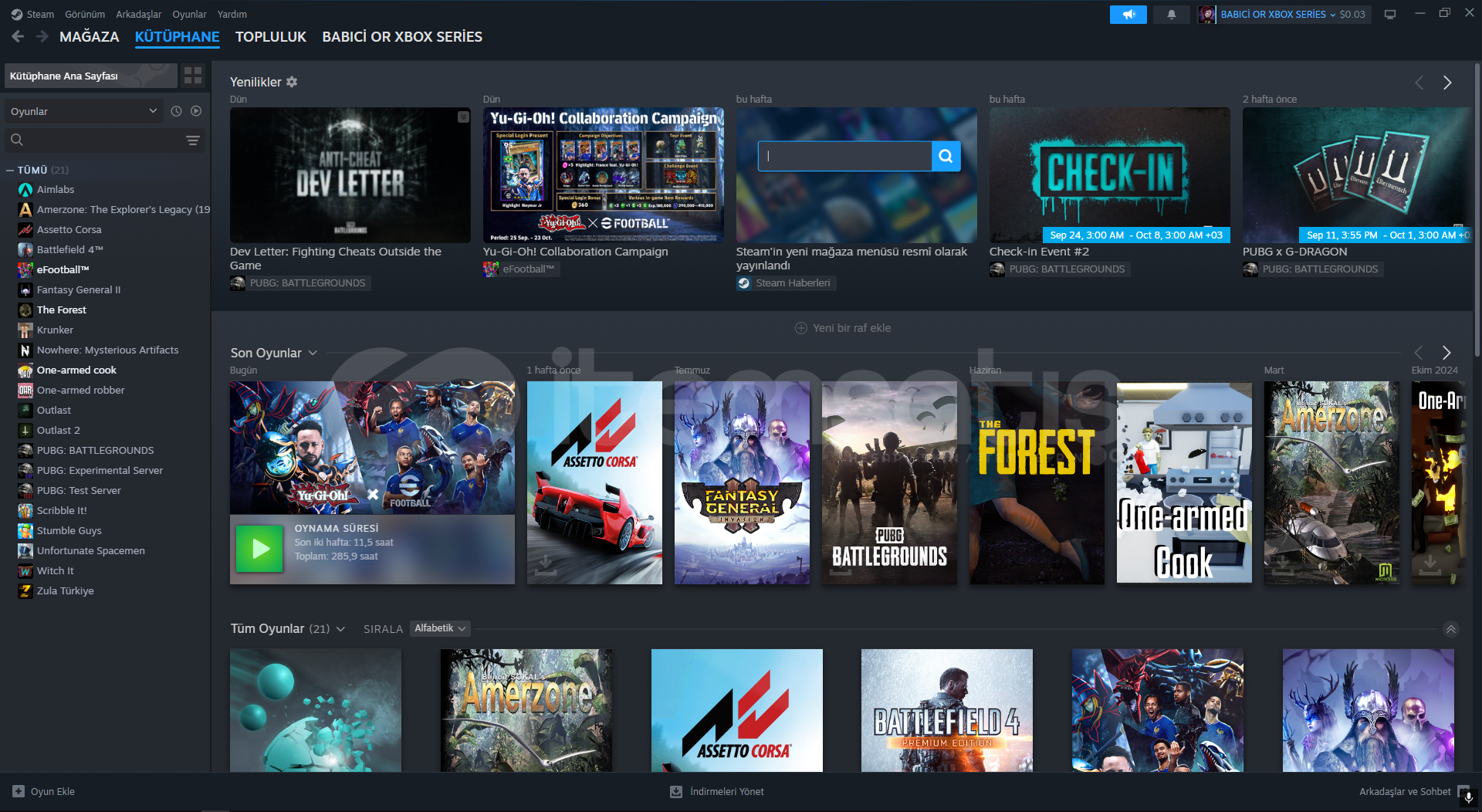This screenshot has height=812, width=1482.
Task: Open the Oyunlar menu in menu bar
Action: [189, 15]
